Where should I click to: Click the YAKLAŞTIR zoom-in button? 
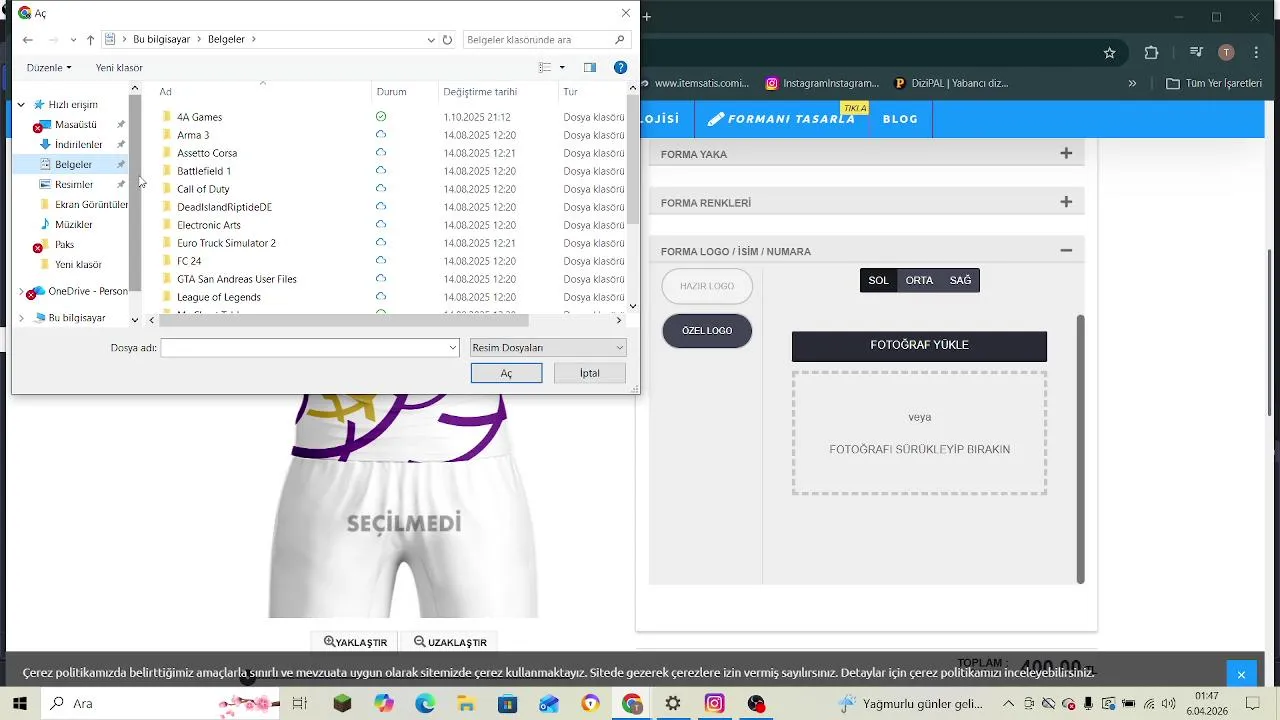coord(355,642)
